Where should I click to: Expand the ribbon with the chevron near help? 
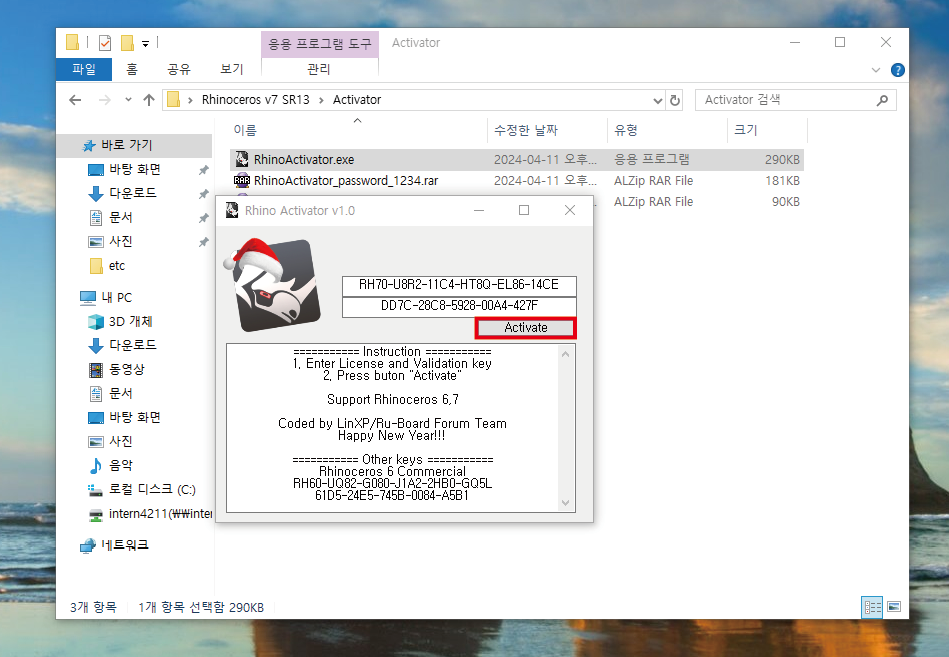click(876, 70)
